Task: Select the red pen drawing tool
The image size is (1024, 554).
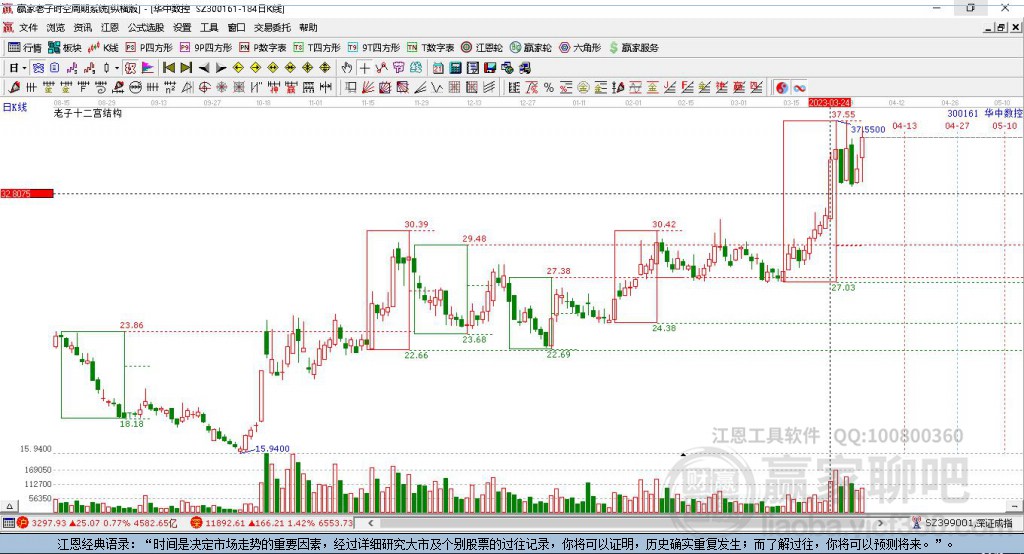Action: (14, 87)
